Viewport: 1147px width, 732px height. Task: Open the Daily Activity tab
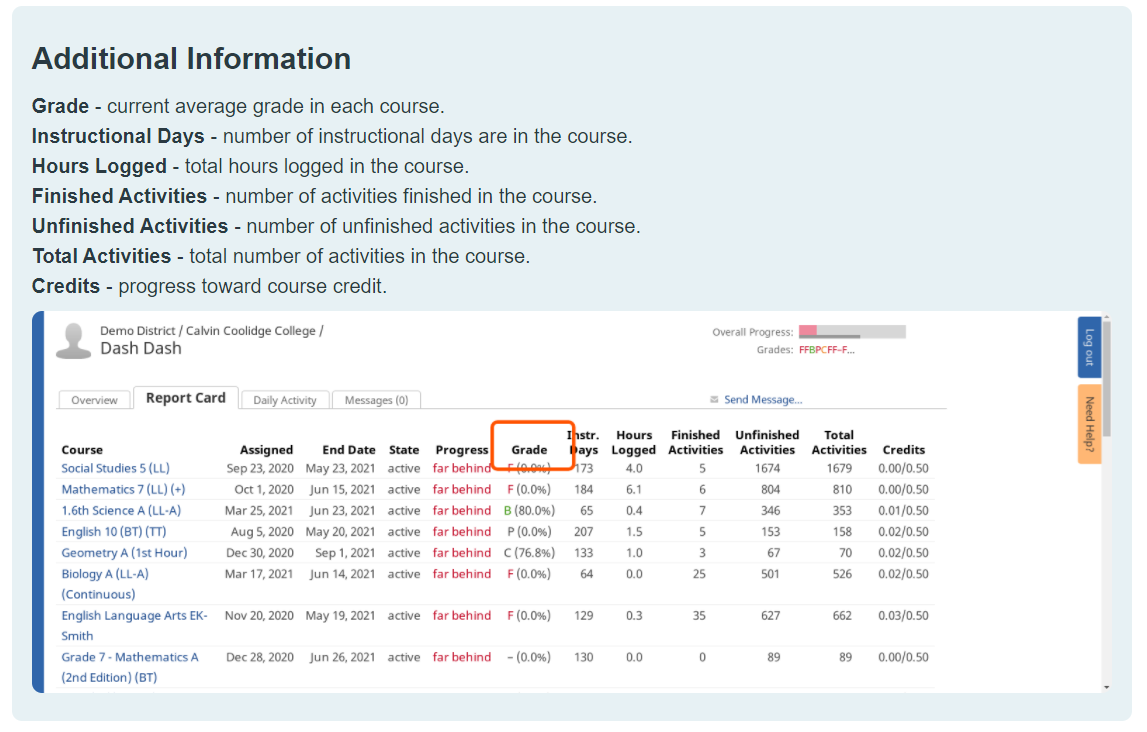pyautogui.click(x=284, y=399)
